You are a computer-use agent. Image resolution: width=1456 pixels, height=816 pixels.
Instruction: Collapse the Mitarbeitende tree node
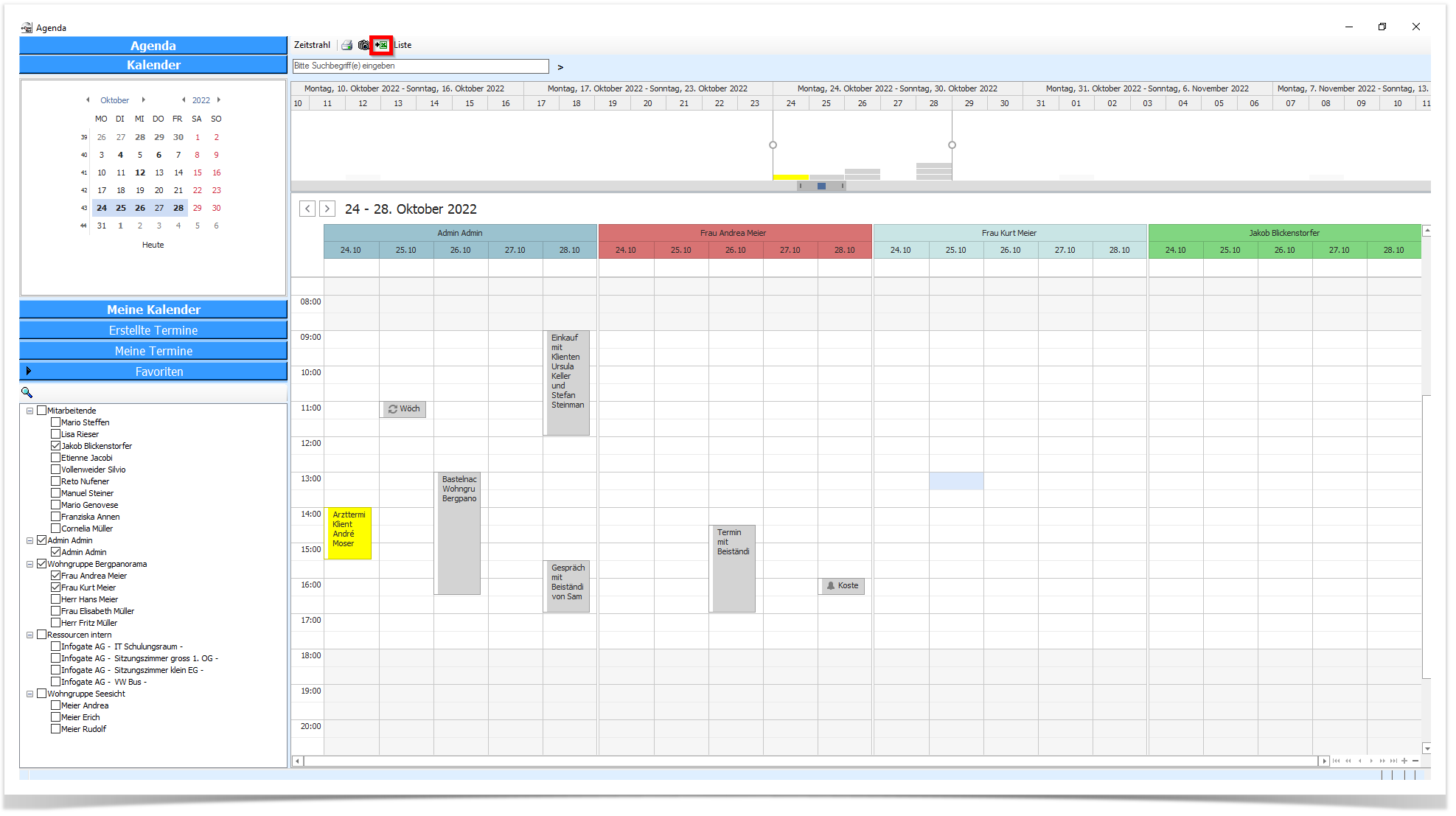click(30, 411)
